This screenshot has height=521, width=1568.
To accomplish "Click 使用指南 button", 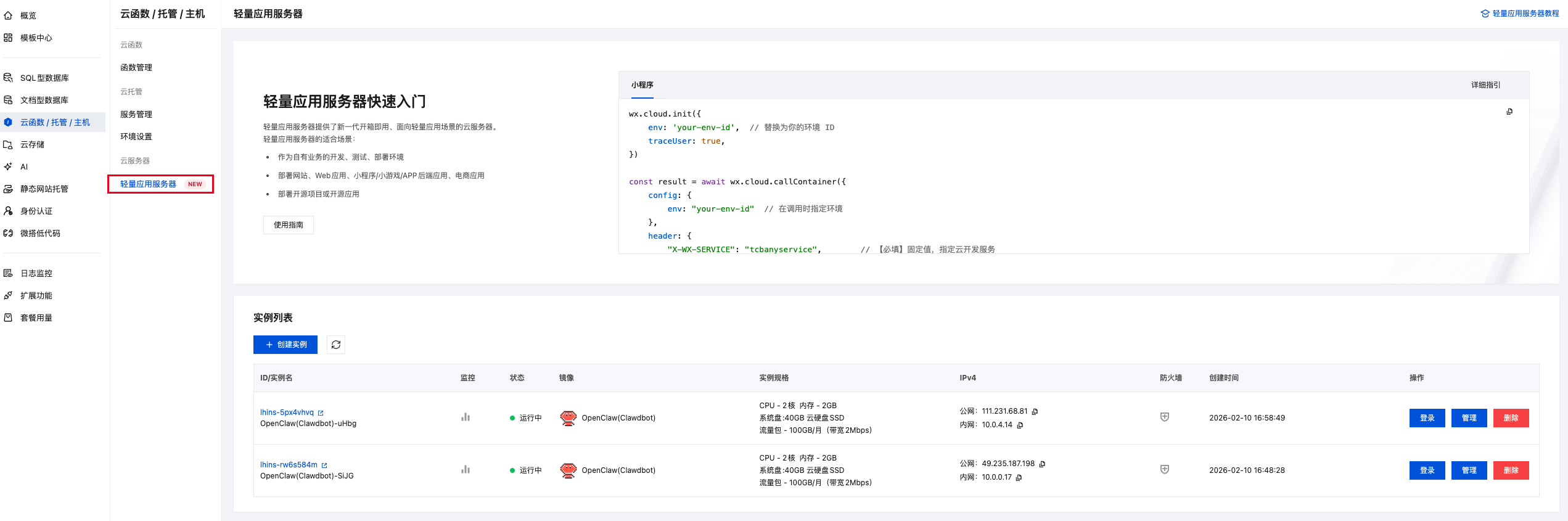I will coord(288,225).
